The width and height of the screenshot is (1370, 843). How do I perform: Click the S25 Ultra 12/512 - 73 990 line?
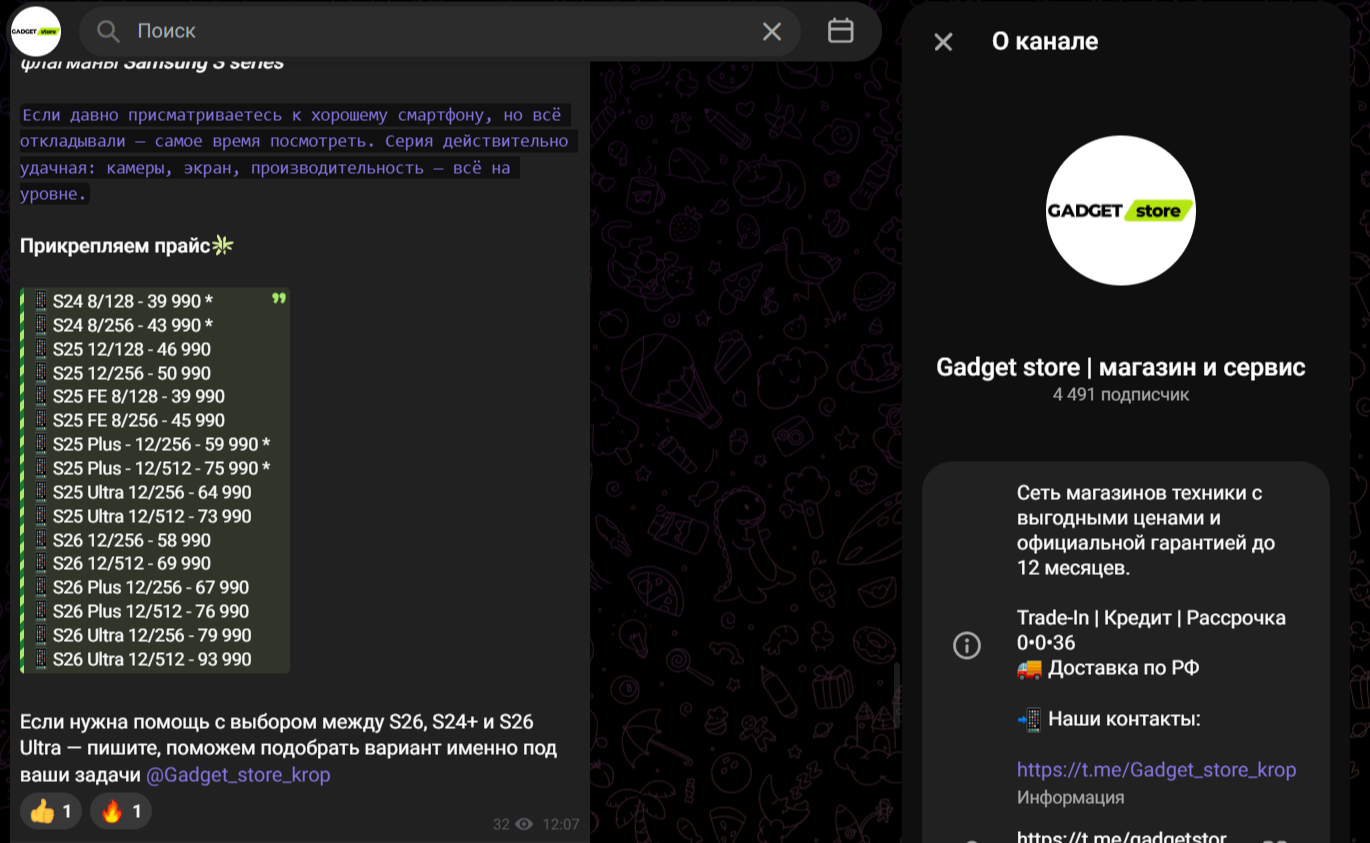143,516
